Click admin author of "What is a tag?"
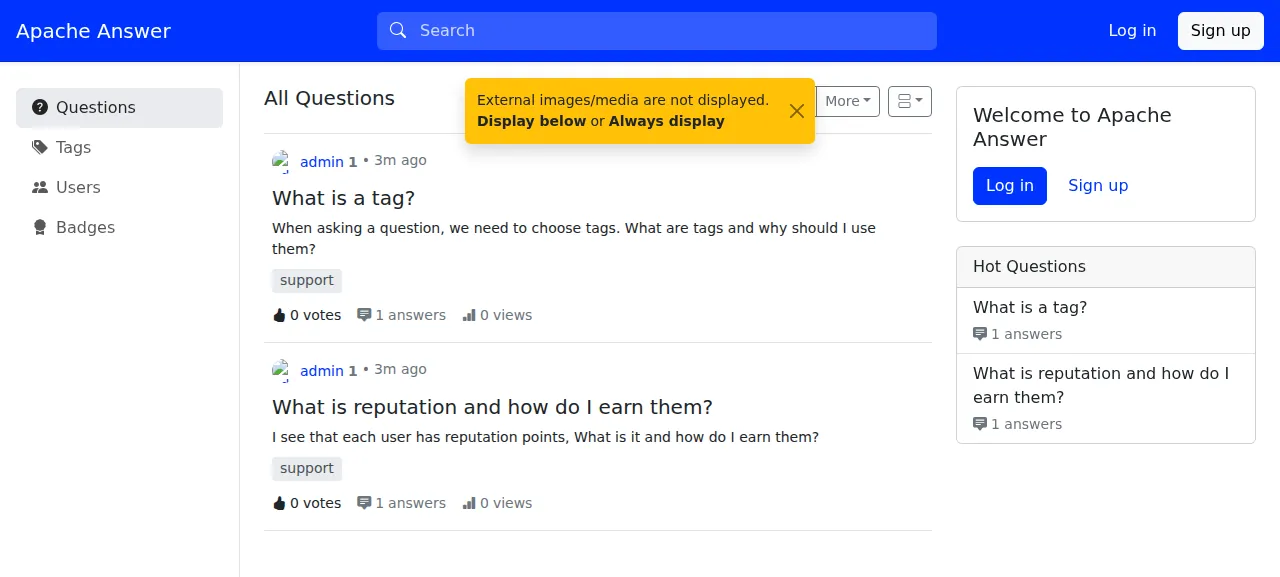 click(322, 162)
